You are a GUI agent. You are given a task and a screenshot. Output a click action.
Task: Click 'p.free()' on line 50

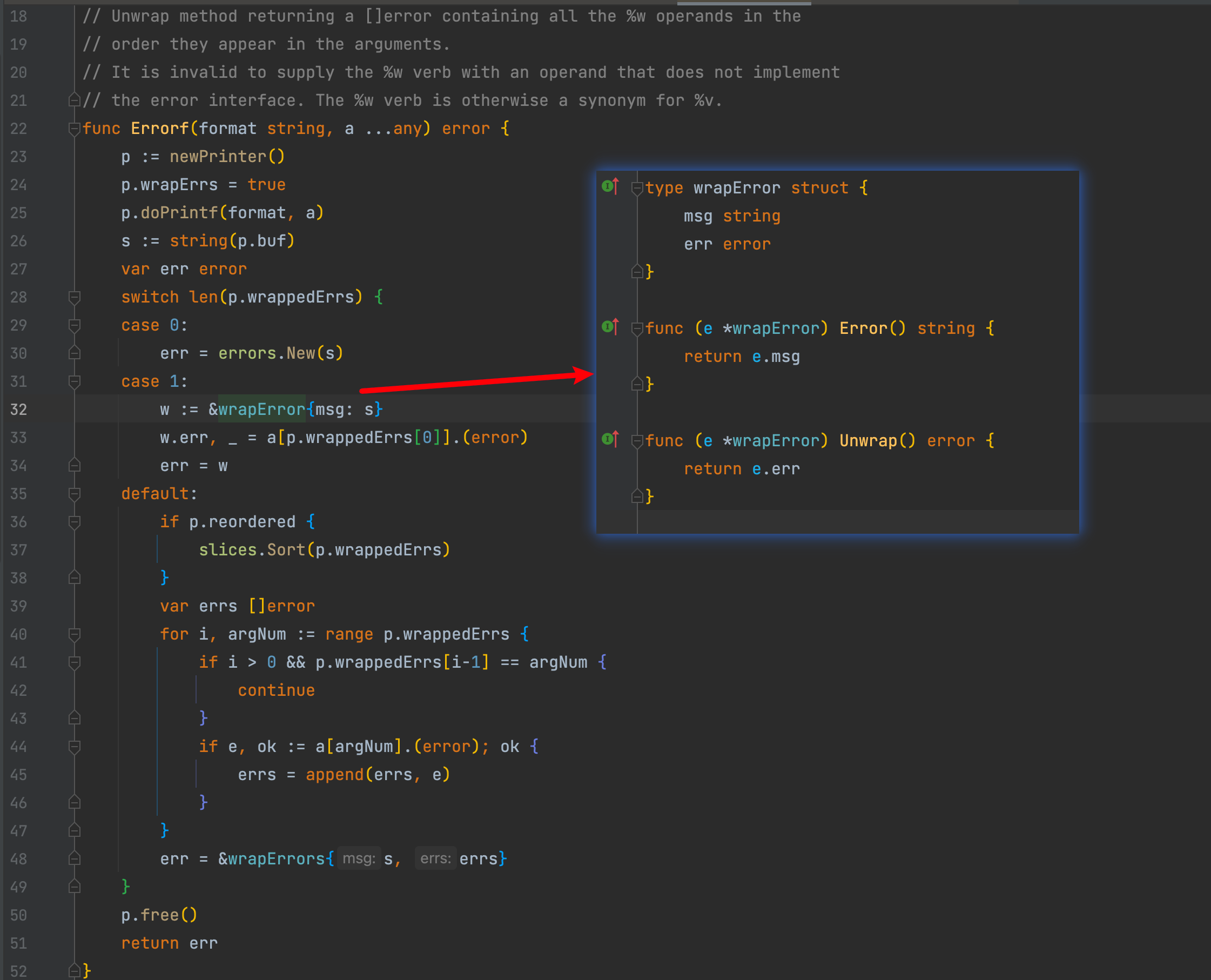[x=159, y=915]
